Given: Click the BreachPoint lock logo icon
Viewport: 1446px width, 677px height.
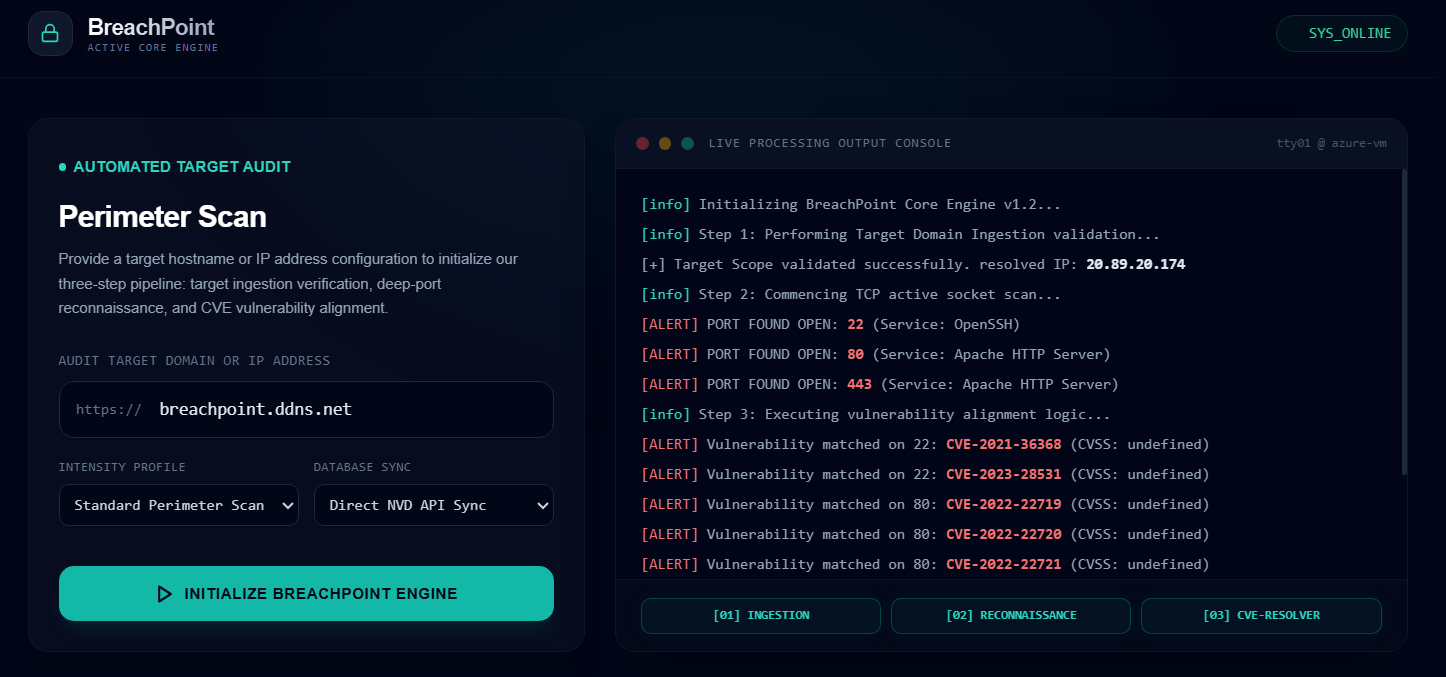Looking at the screenshot, I should (x=50, y=34).
